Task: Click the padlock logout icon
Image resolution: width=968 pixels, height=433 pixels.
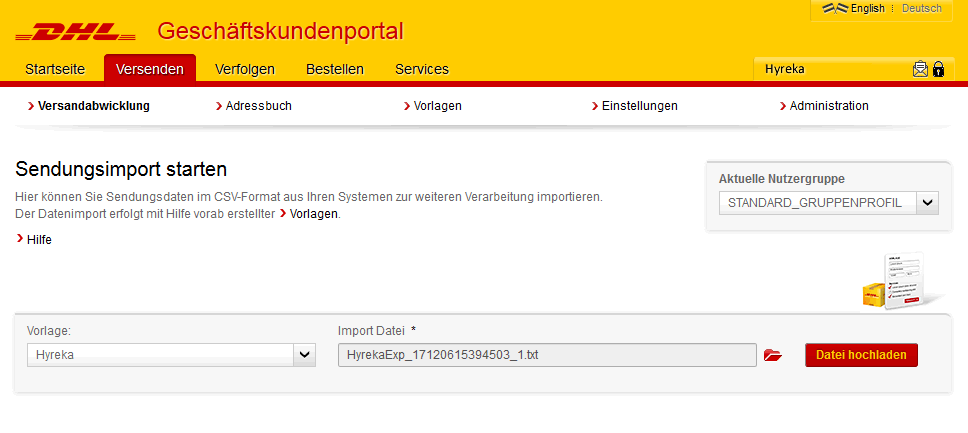Action: pyautogui.click(x=938, y=69)
